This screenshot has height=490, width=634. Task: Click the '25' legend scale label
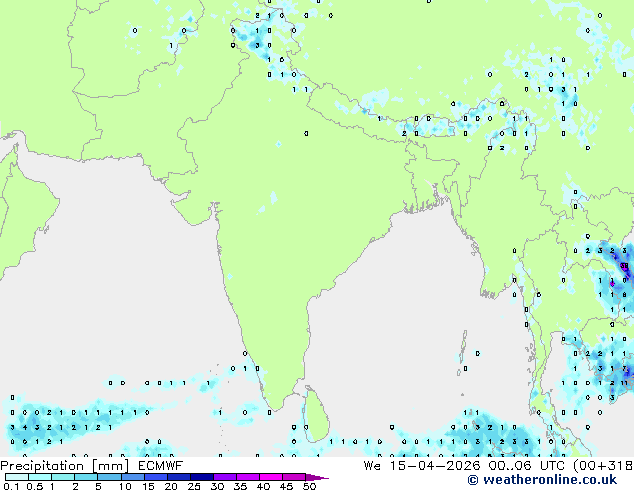194,486
